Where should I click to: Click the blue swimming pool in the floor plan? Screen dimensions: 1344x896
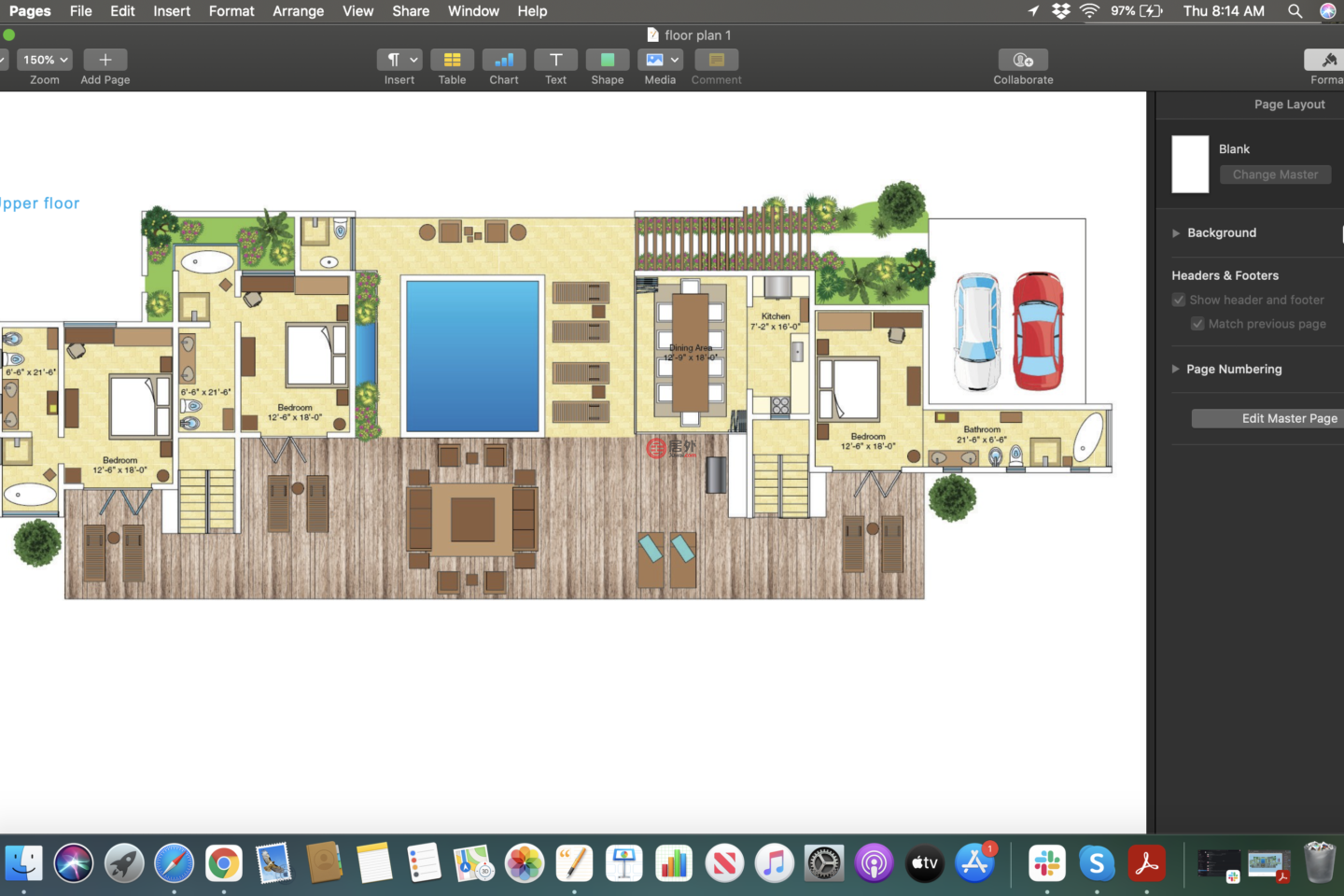coord(473,356)
